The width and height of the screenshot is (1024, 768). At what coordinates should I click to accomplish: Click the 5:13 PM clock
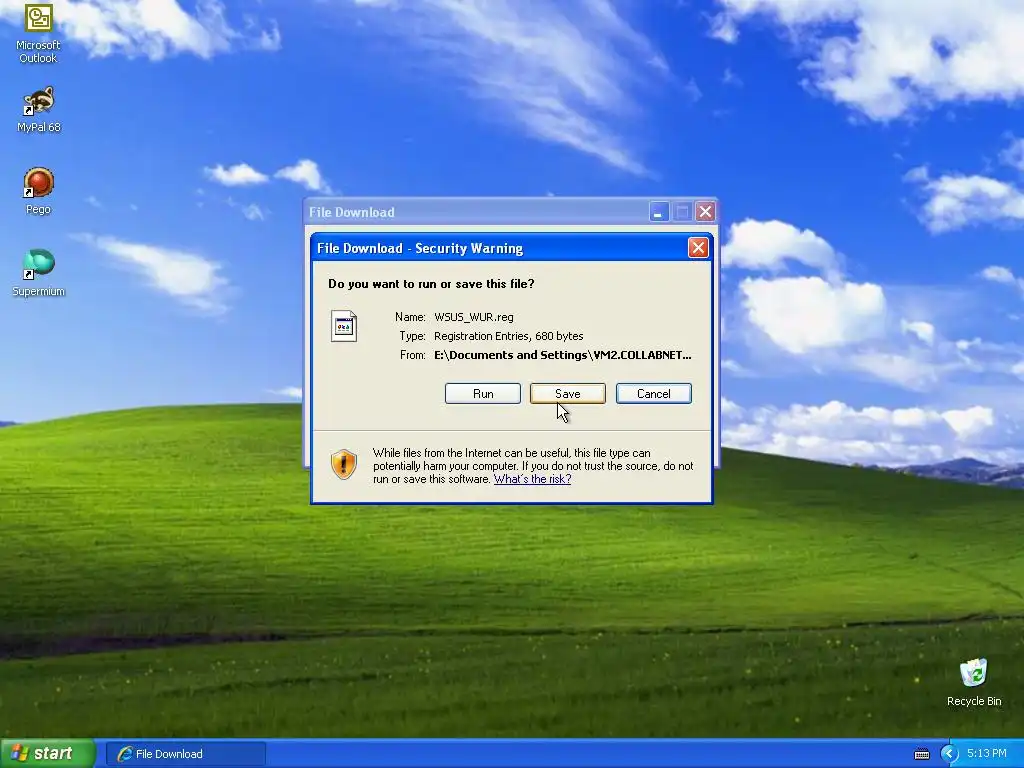coord(987,754)
